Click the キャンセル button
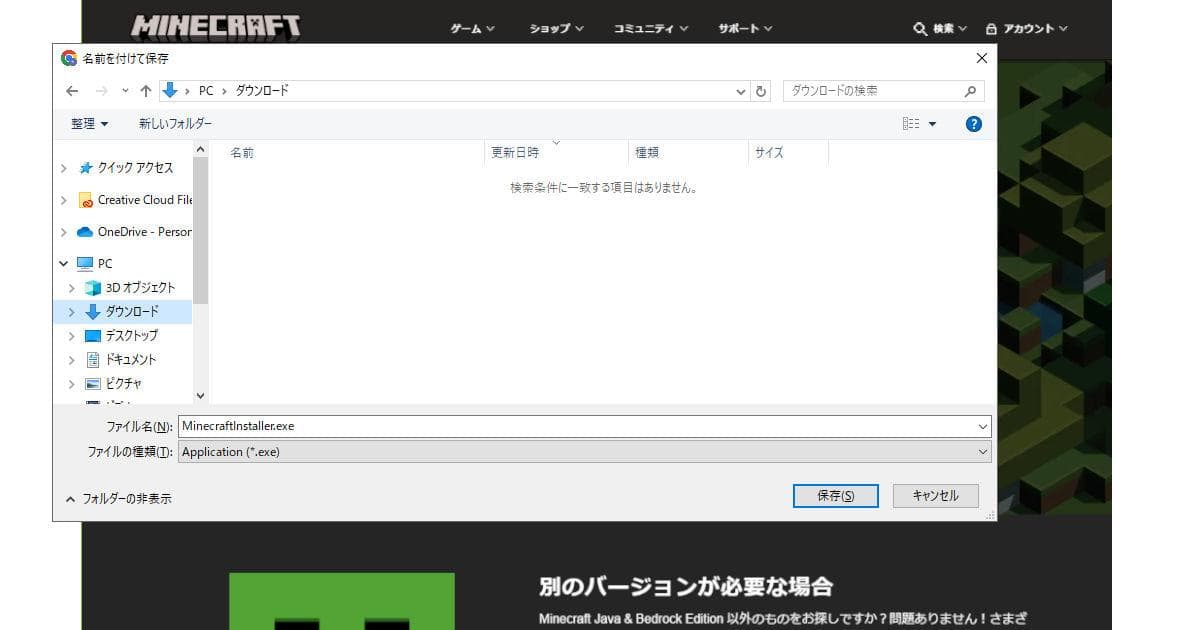The image size is (1200, 630). pos(936,496)
